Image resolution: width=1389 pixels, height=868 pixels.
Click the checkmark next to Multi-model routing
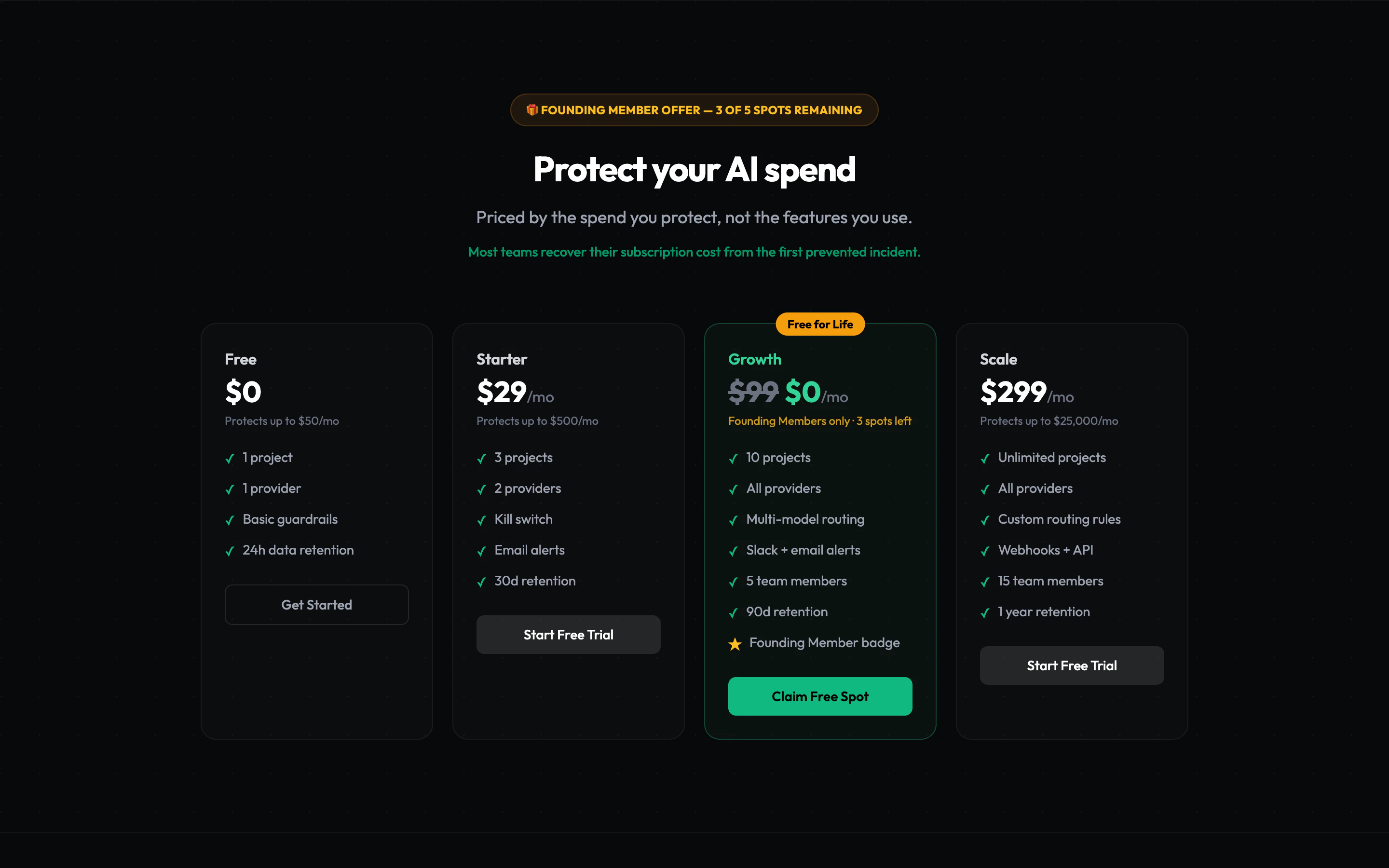tap(734, 520)
